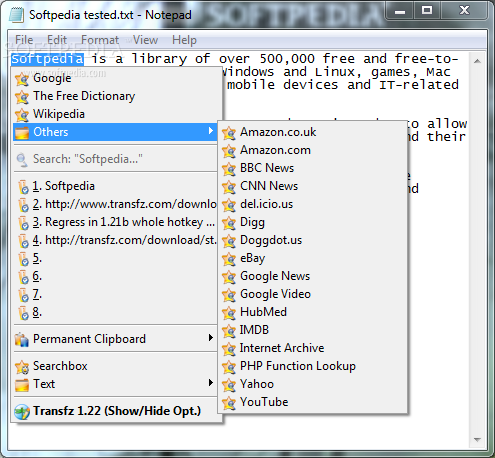The image size is (495, 458).
Task: Search with Google from the menu
Action: (x=117, y=78)
